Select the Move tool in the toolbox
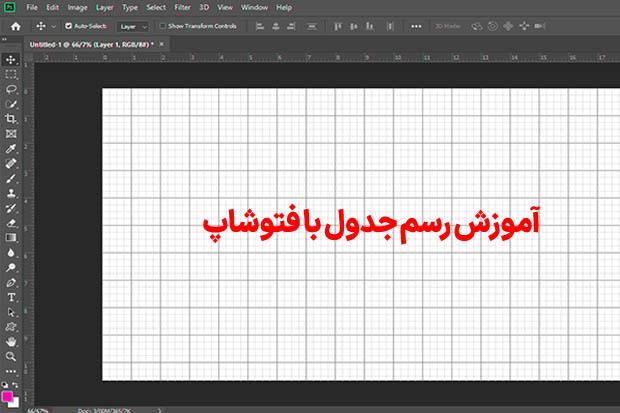 (x=11, y=59)
